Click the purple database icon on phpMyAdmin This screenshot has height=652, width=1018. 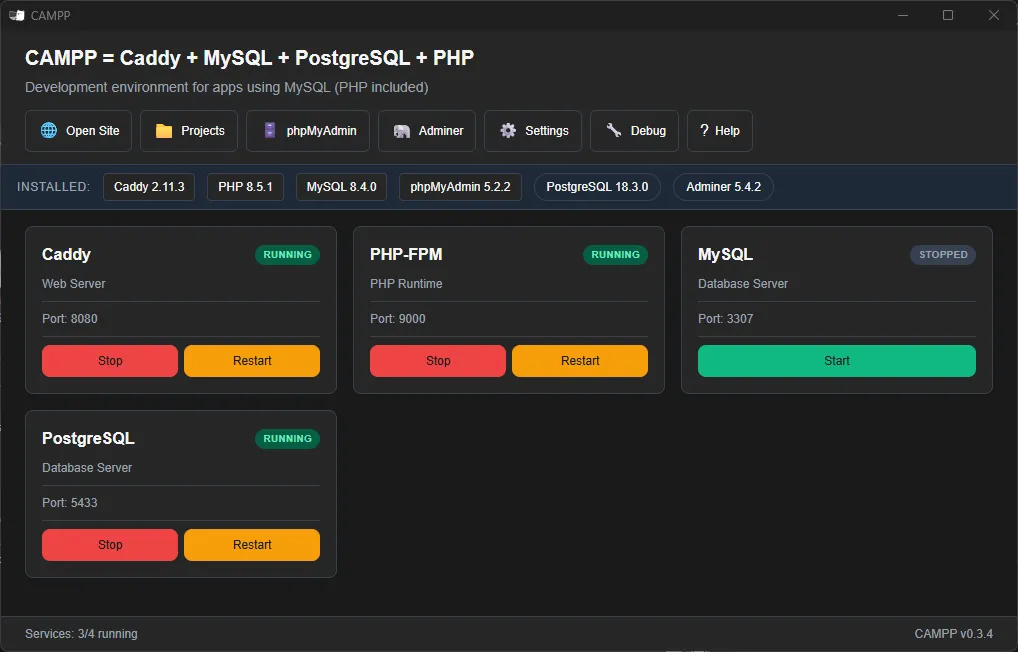(270, 131)
